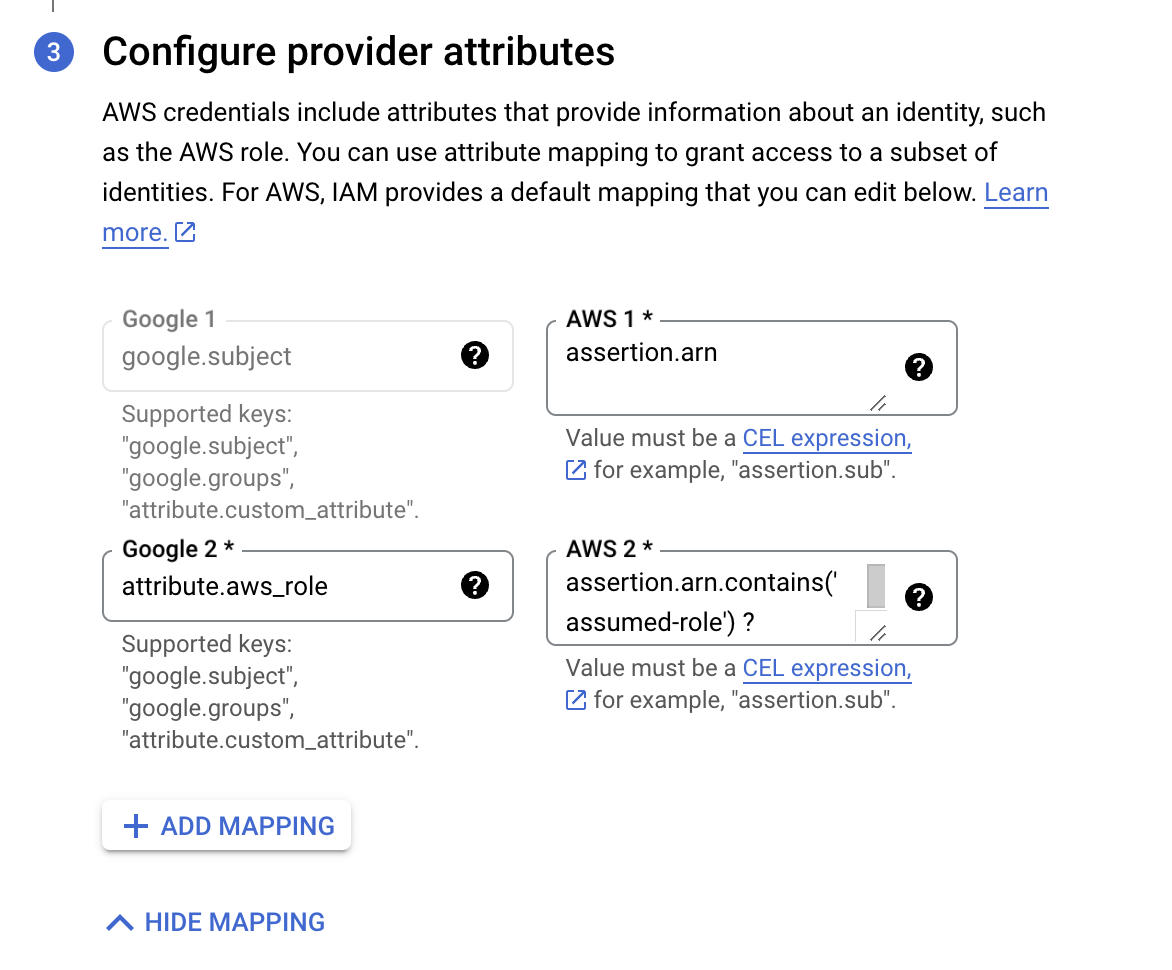Open the CEL expression link under AWS 2
The width and height of the screenshot is (1172, 970).
[x=826, y=668]
